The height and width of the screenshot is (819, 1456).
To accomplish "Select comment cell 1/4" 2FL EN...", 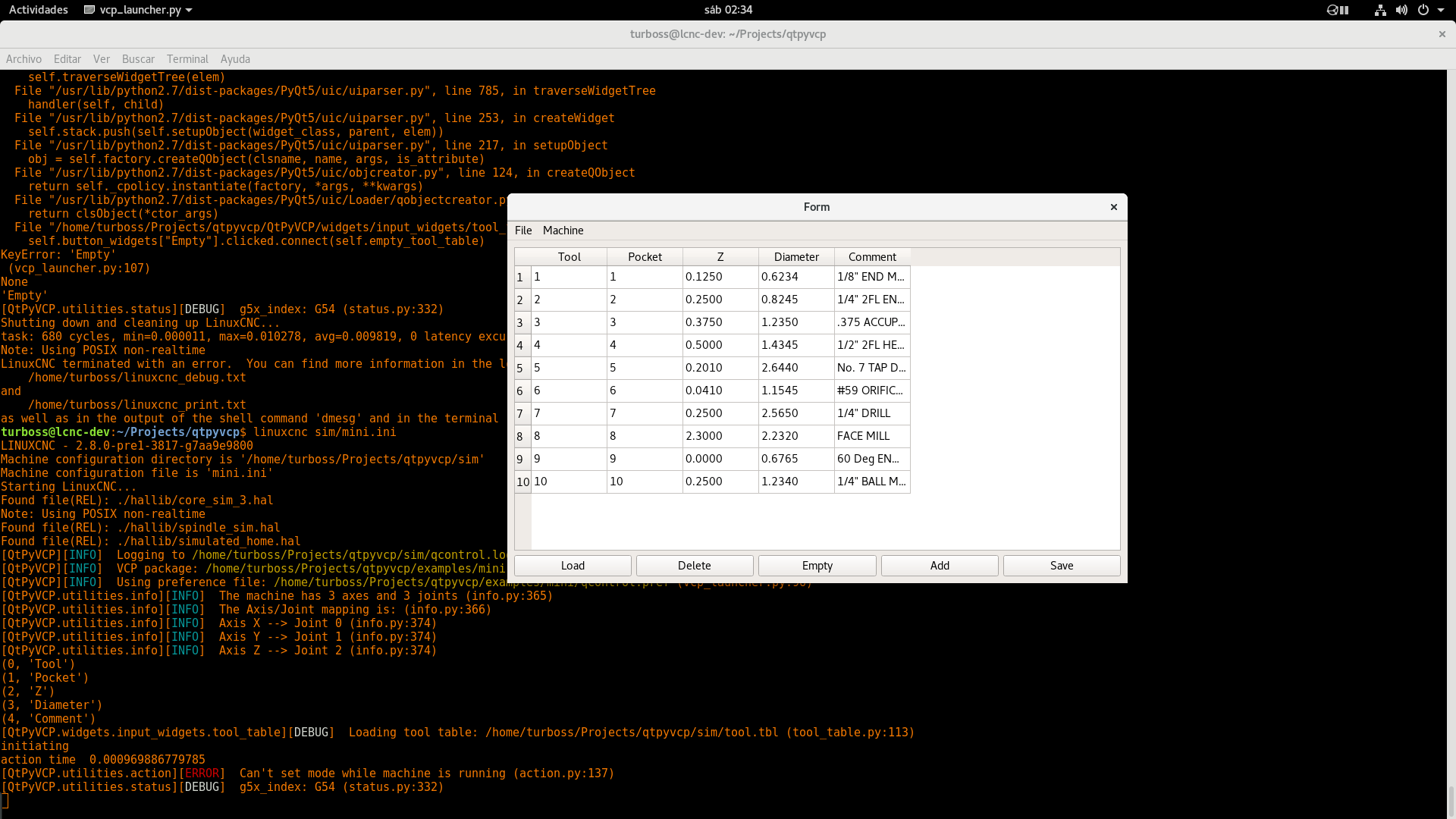I will tap(872, 300).
